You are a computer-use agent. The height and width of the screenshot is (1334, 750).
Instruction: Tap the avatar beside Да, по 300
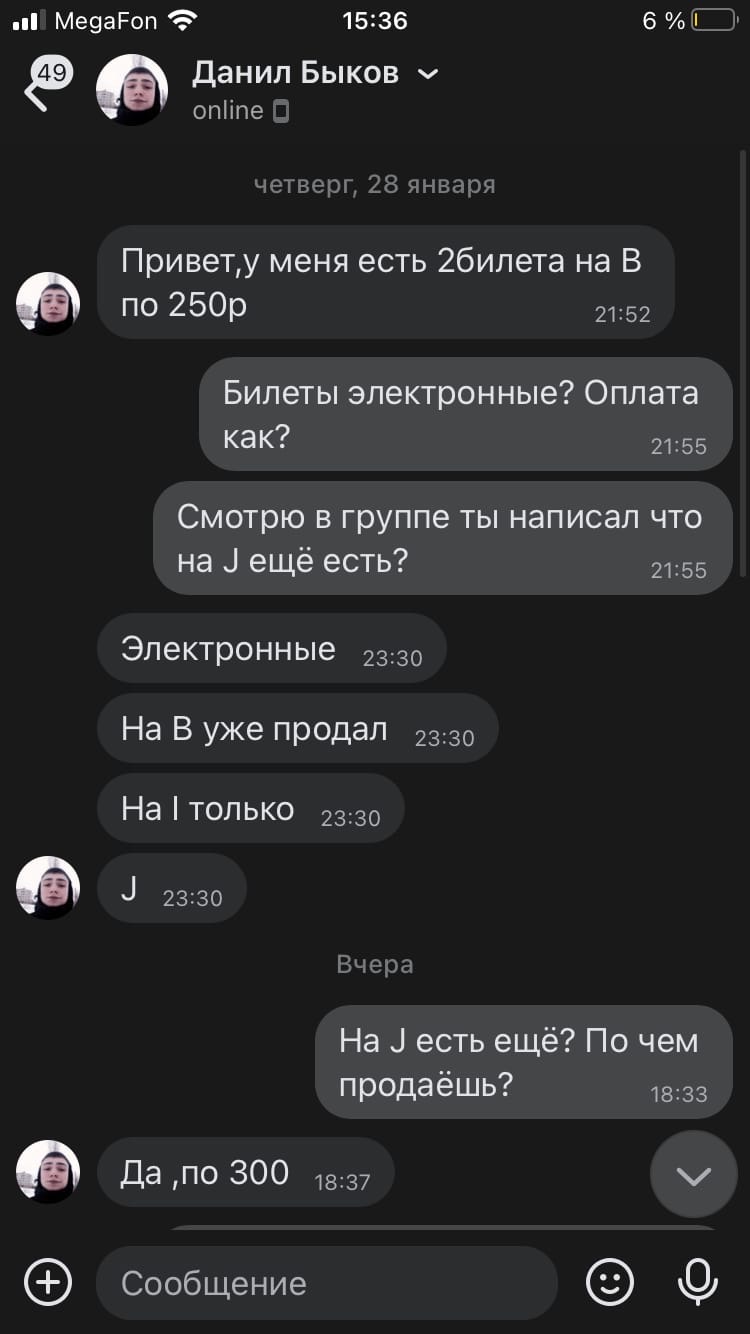pos(48,1171)
